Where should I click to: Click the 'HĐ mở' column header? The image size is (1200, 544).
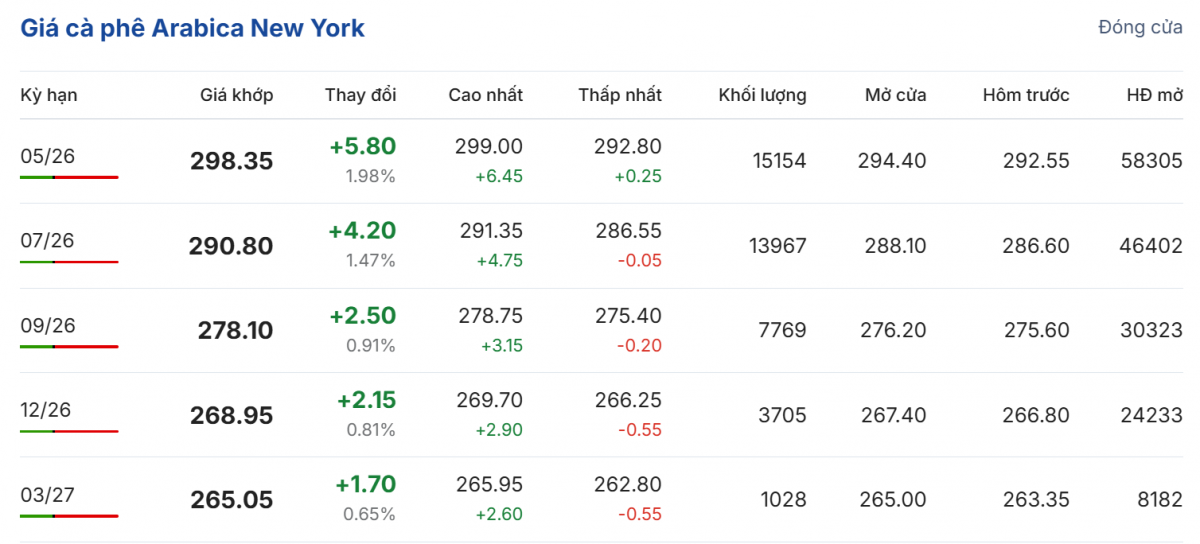pyautogui.click(x=1154, y=95)
